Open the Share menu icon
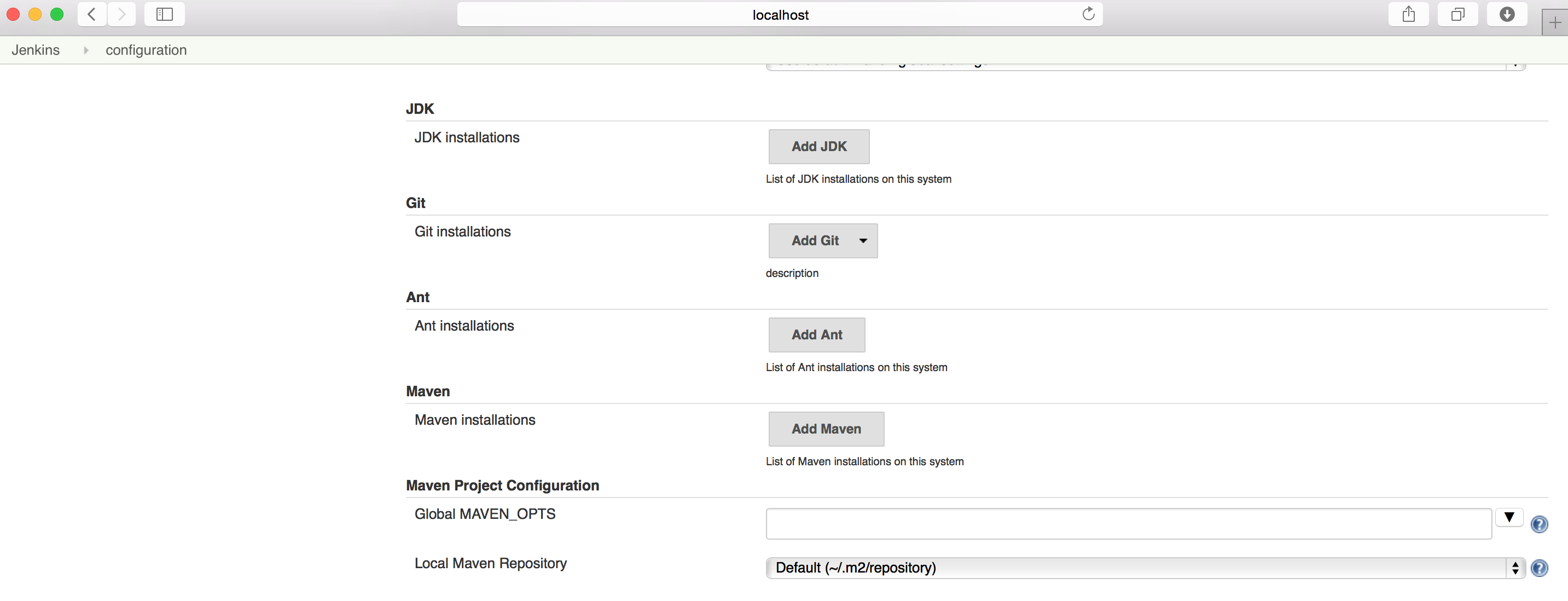Image resolution: width=1568 pixels, height=601 pixels. [x=1409, y=14]
